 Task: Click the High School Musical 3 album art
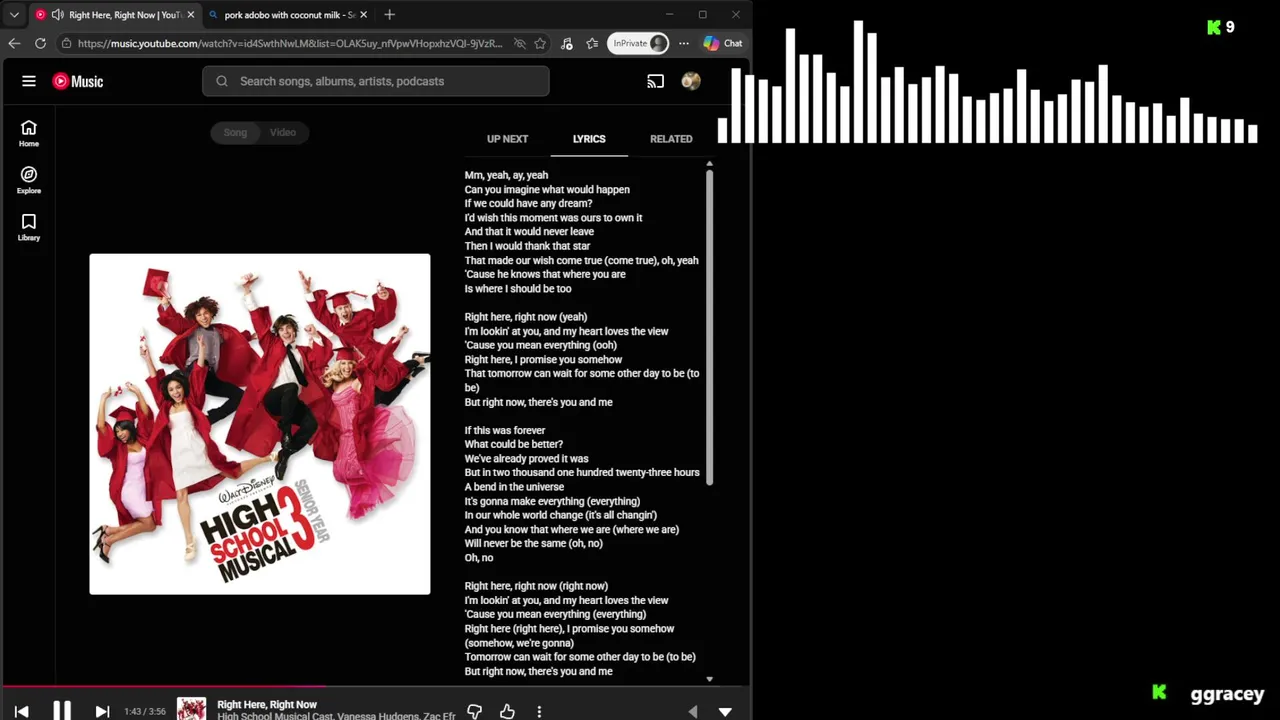coord(260,424)
